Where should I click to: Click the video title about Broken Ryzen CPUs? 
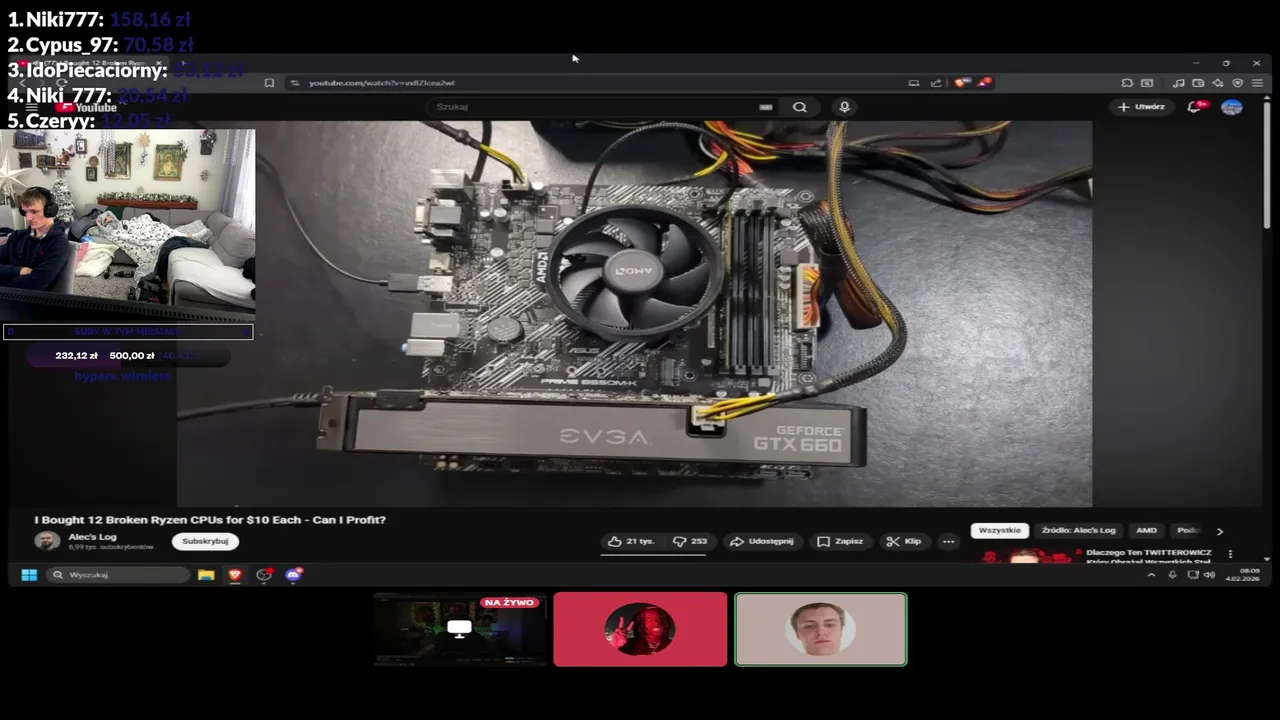coord(210,520)
